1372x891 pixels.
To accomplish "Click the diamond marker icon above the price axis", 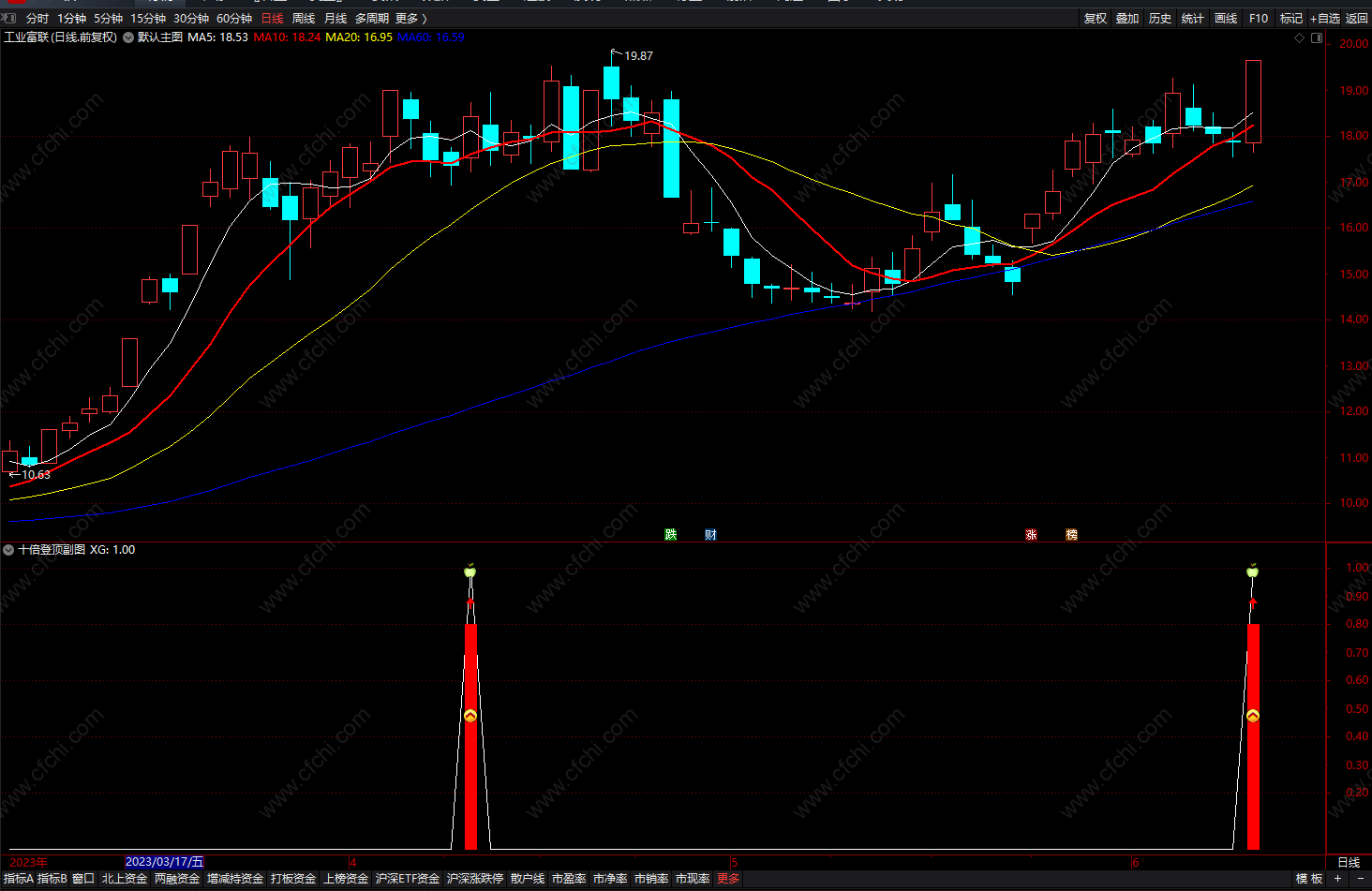I will [x=1299, y=37].
